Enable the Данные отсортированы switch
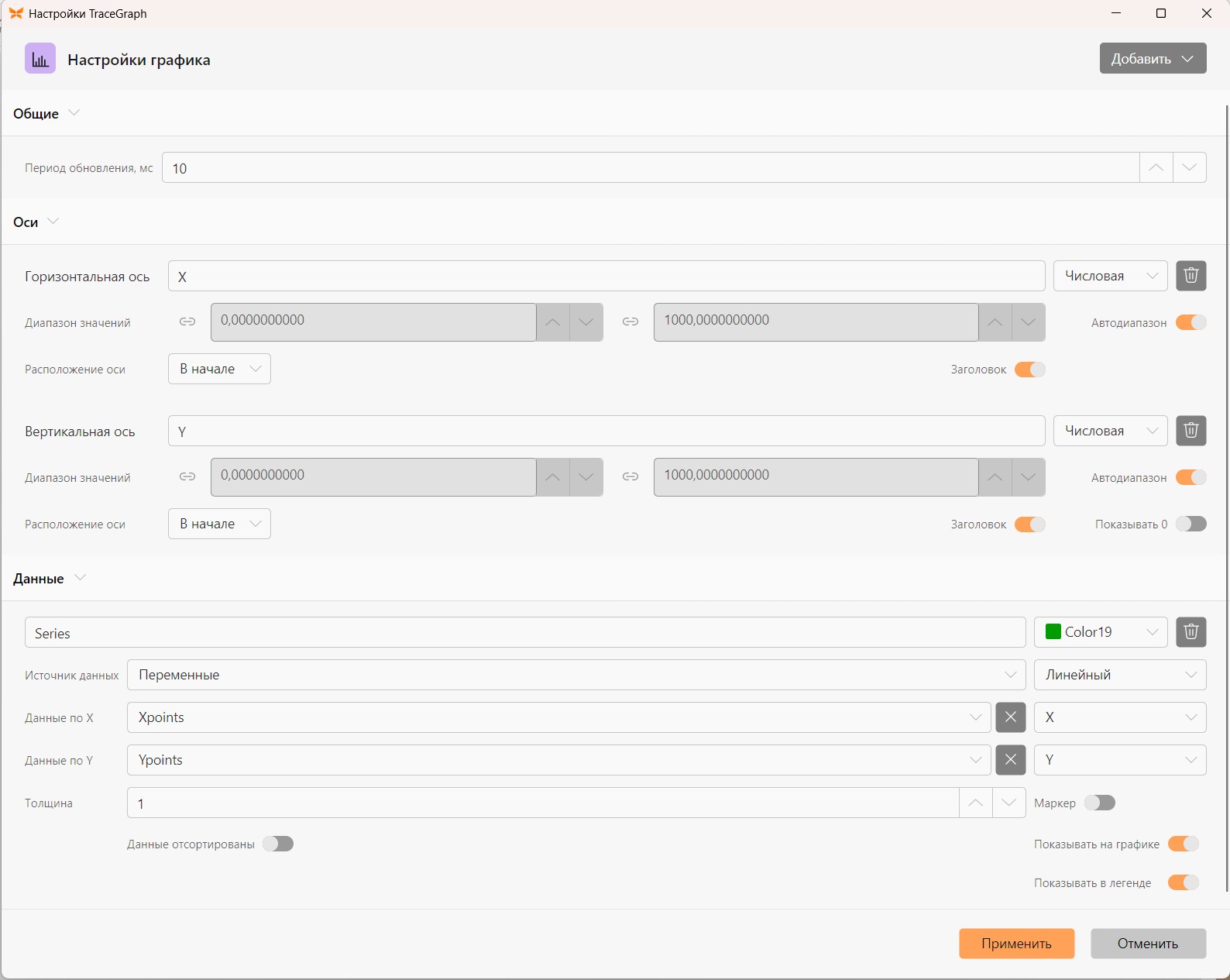 click(x=278, y=844)
